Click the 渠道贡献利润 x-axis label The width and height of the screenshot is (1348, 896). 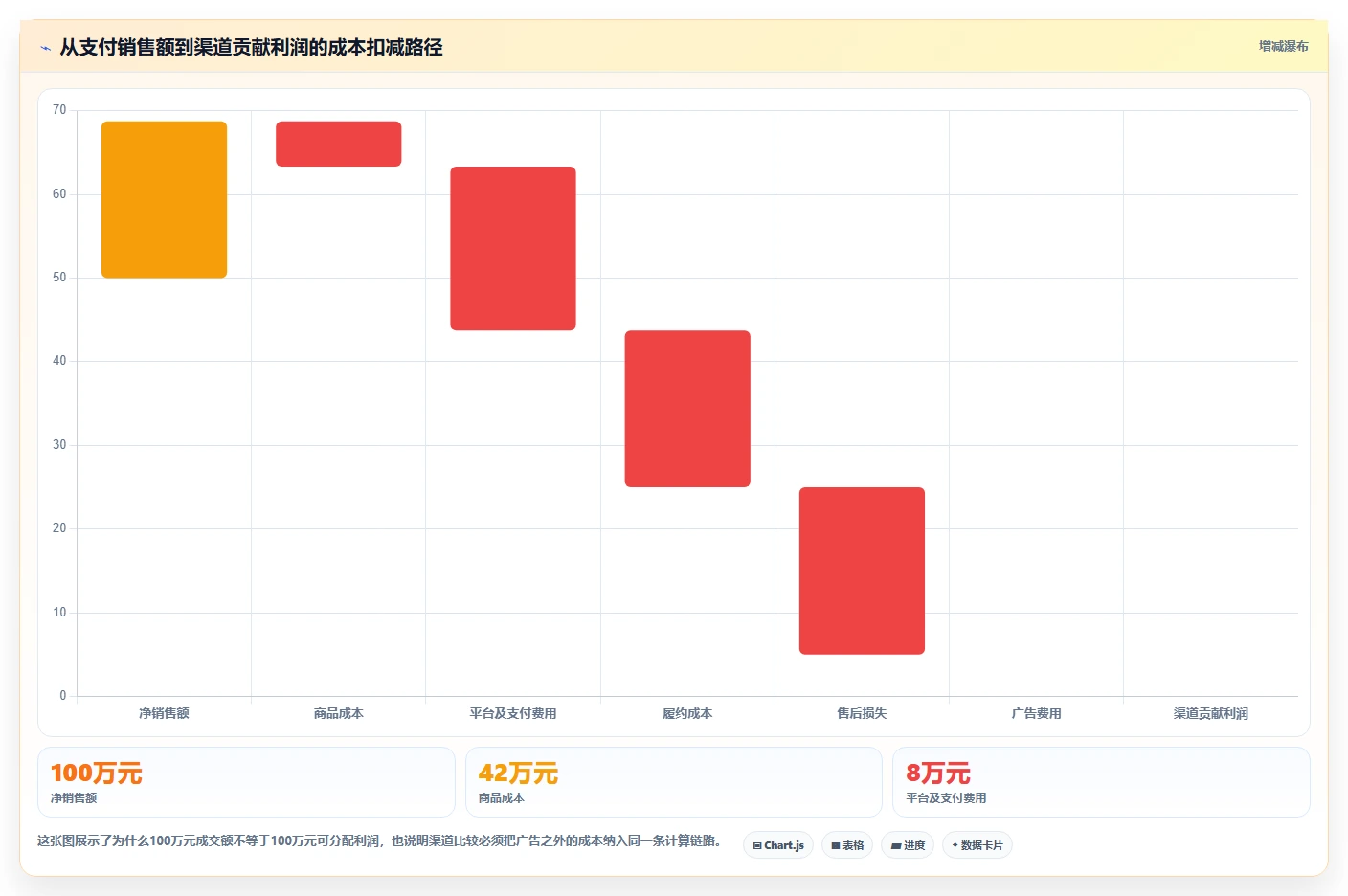click(1211, 713)
